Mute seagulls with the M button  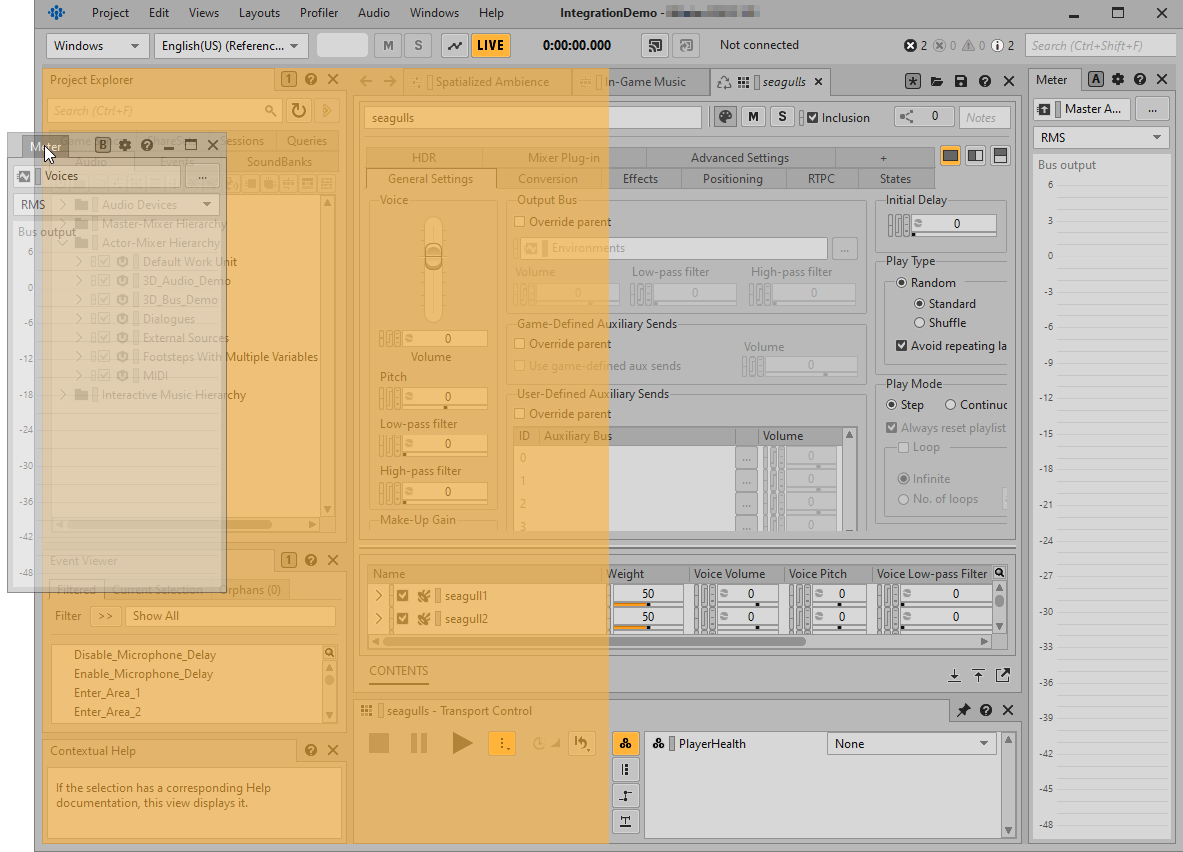coord(753,117)
